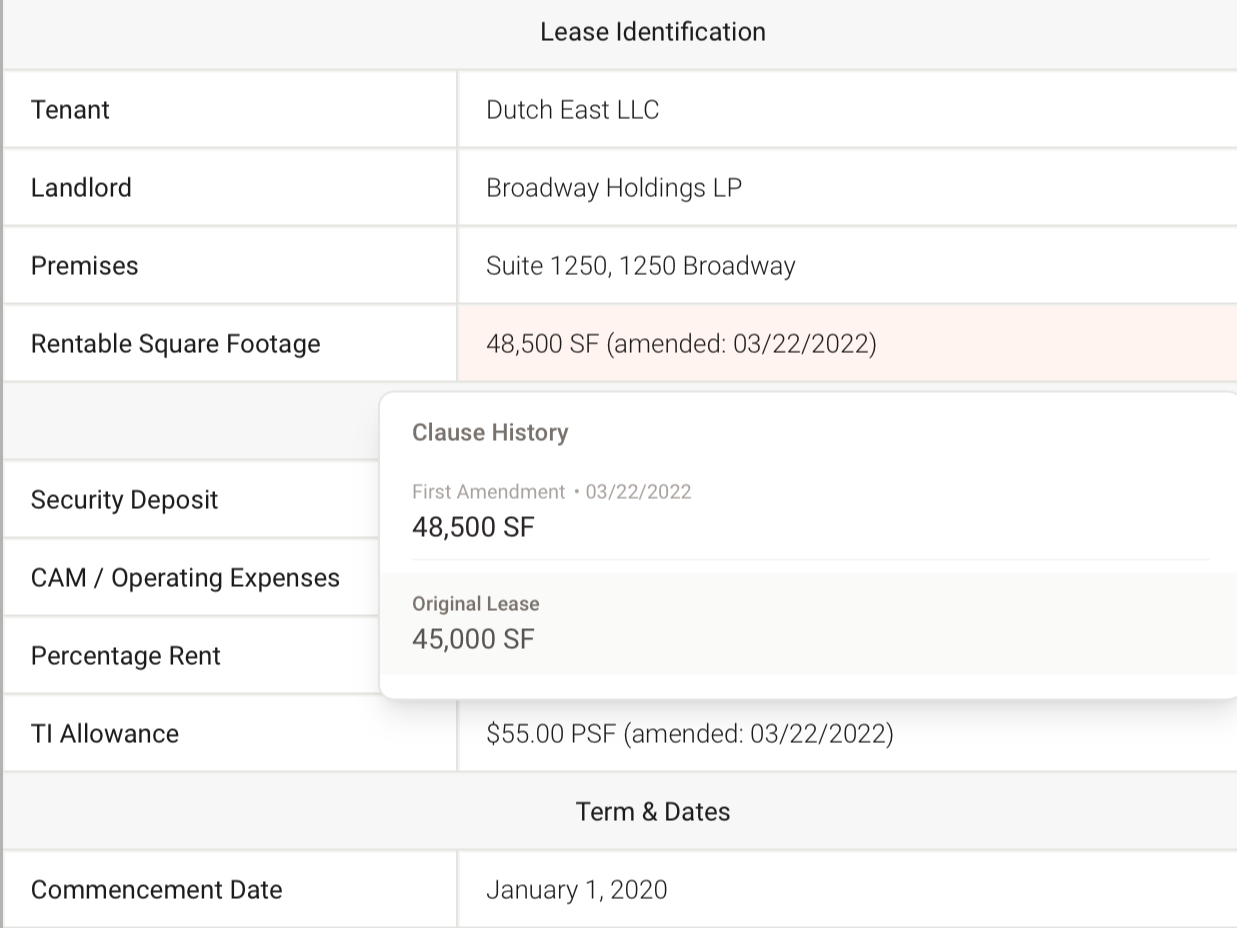The width and height of the screenshot is (1237, 928).
Task: Click the CAM / Operating Expenses label
Action: tap(185, 578)
